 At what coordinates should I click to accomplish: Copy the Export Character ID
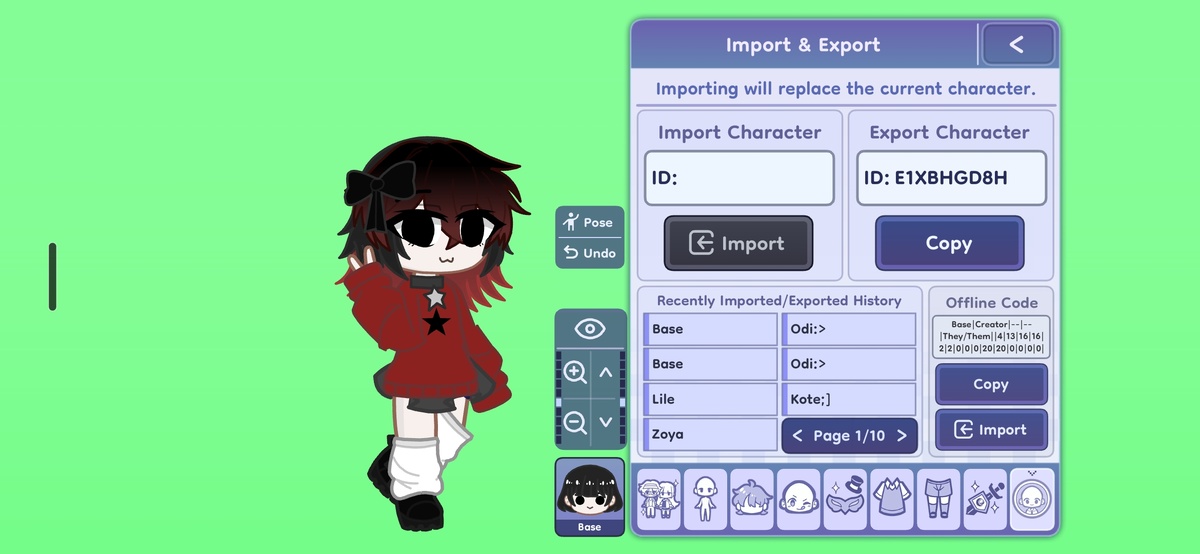pos(950,243)
